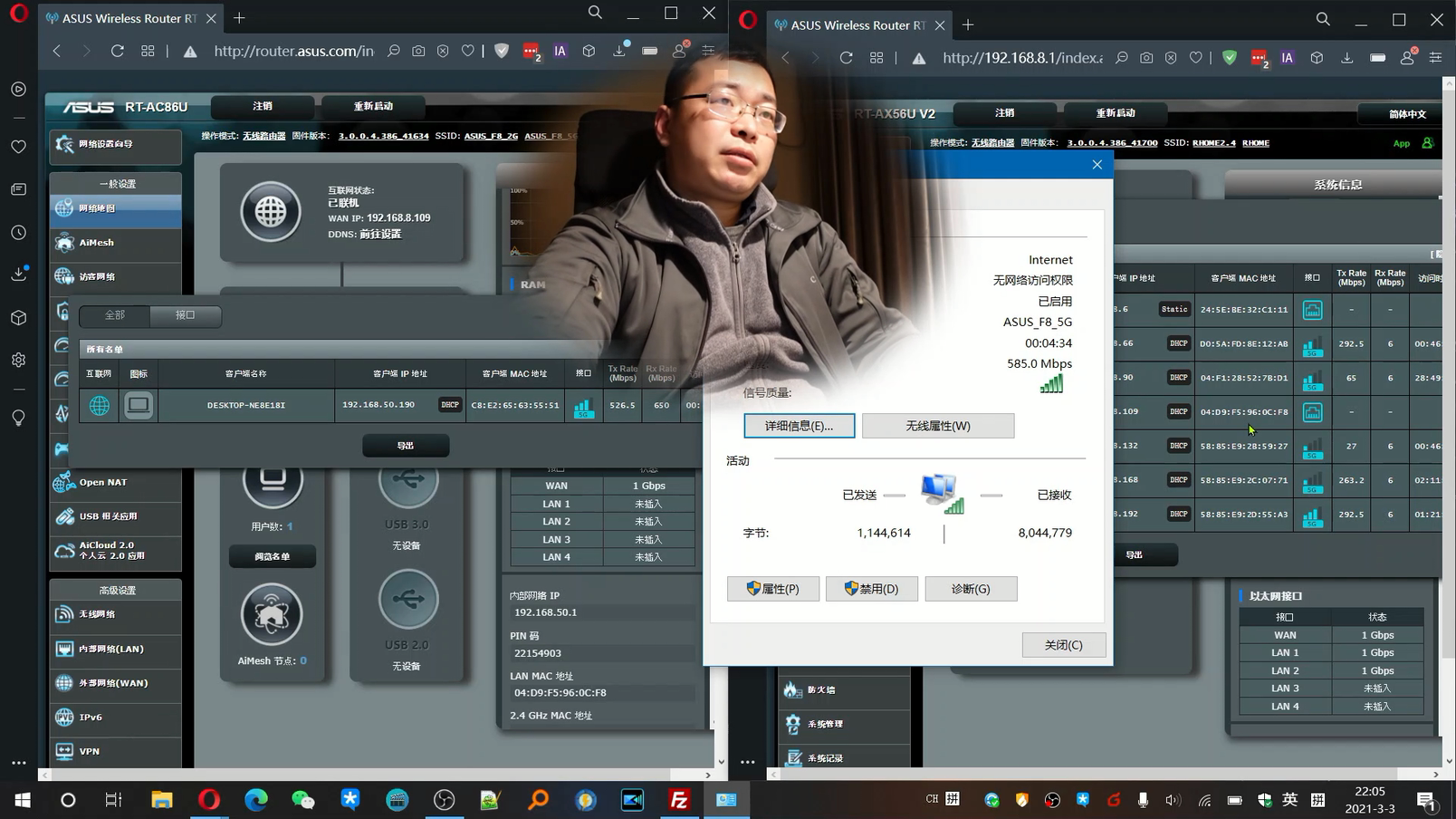This screenshot has width=1456, height=819.
Task: Click 阅览名单 button on network map
Action: pyautogui.click(x=273, y=556)
